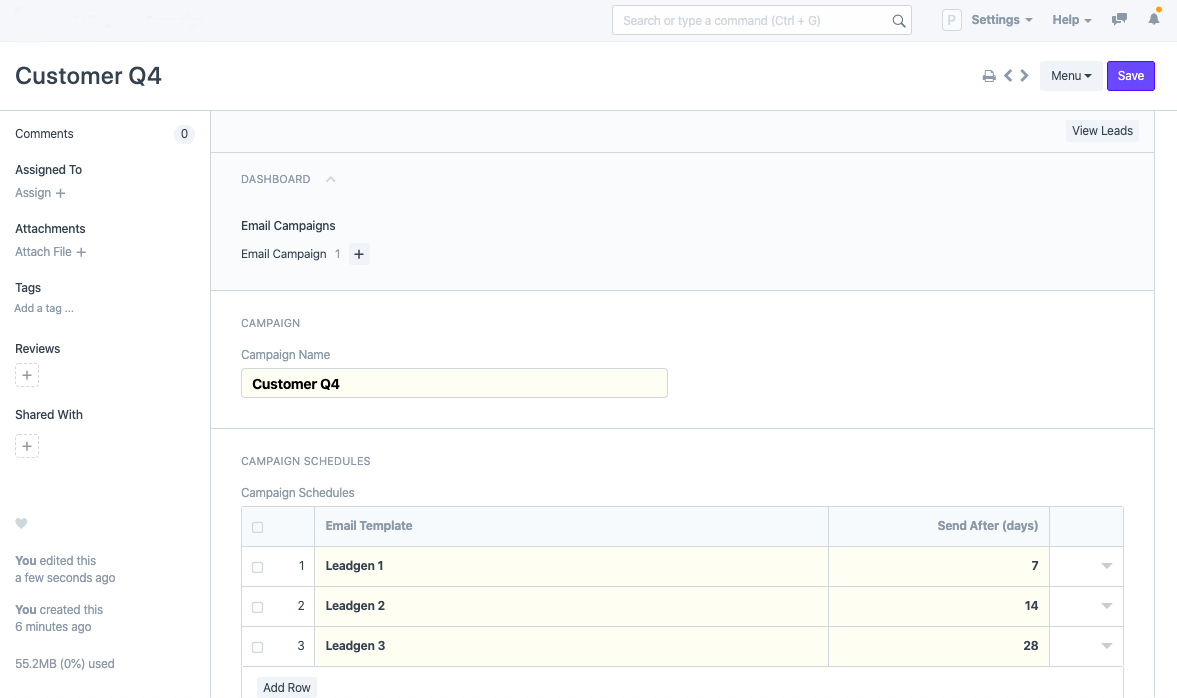Like this document with heart icon
This screenshot has width=1177, height=698.
click(21, 524)
